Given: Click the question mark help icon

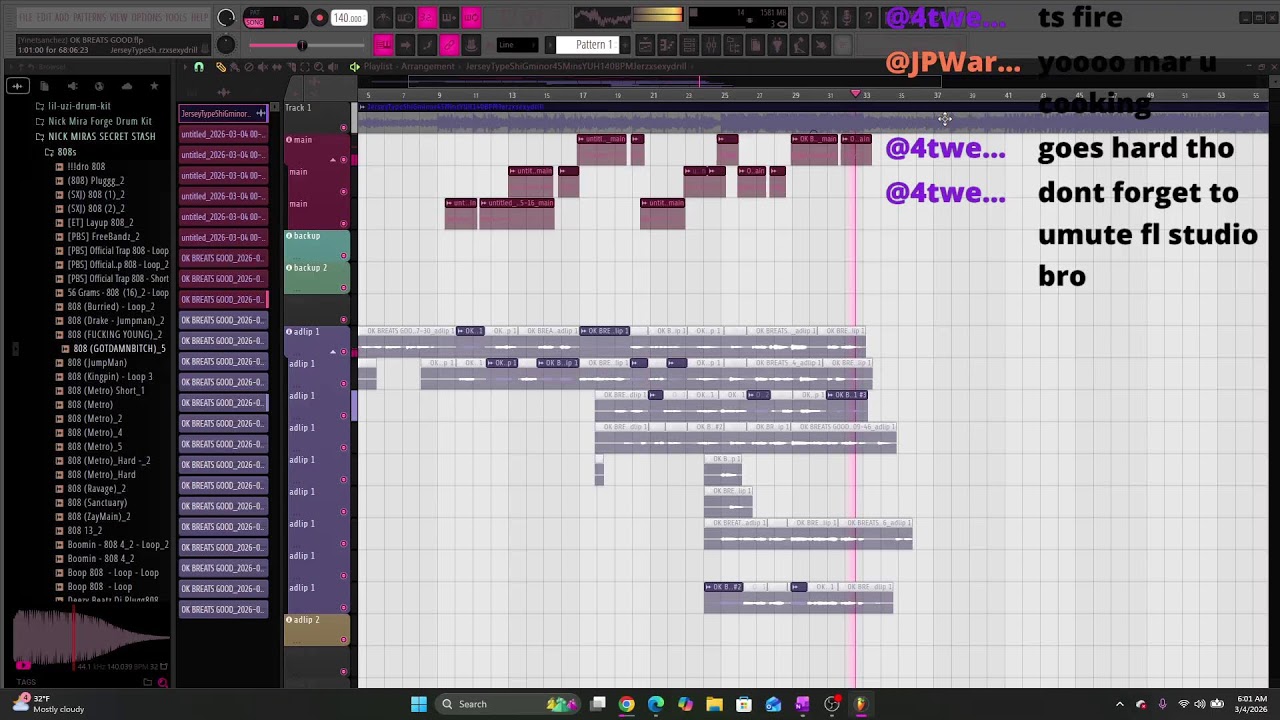Looking at the screenshot, I should 868,18.
